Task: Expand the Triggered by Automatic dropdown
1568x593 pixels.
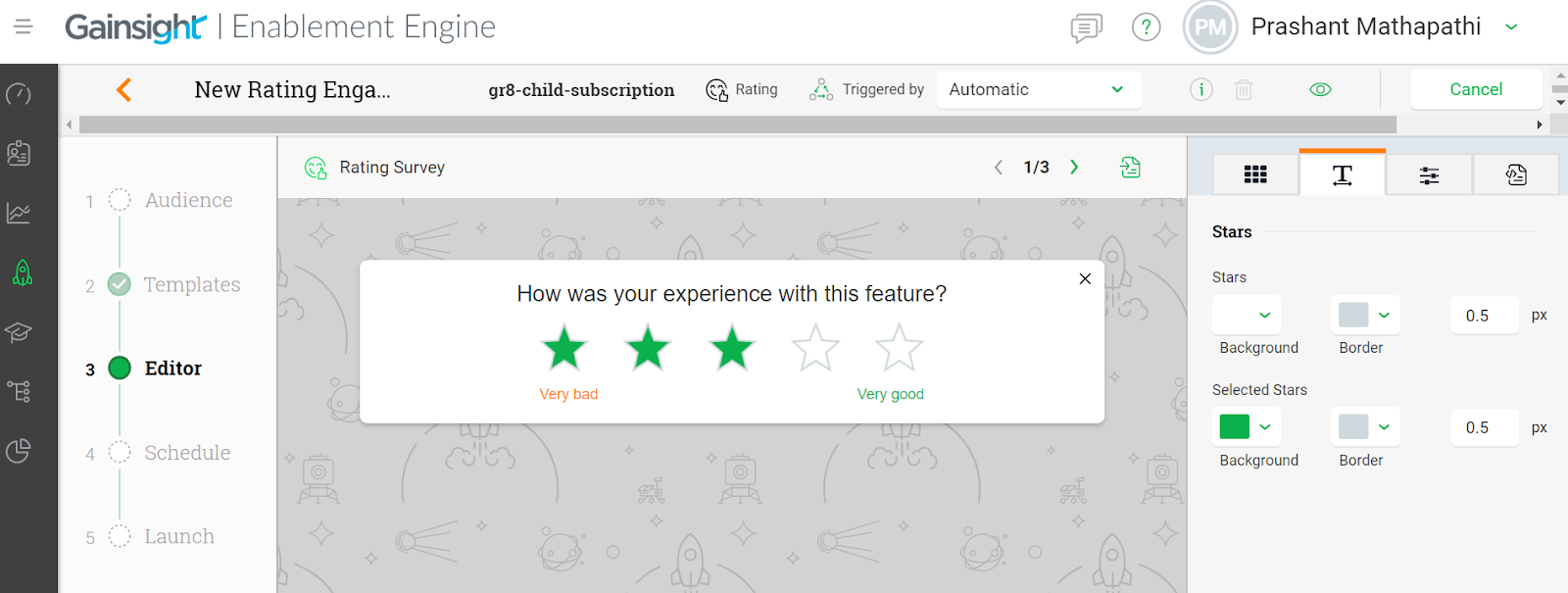Action: [1039, 89]
